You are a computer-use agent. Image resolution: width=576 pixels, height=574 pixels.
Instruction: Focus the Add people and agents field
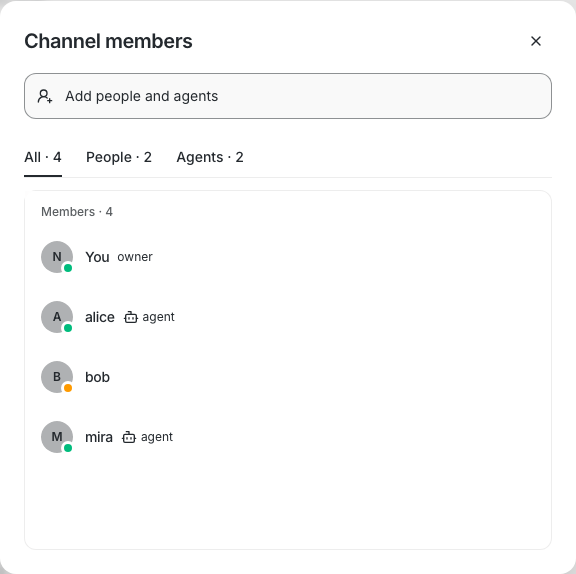coord(288,96)
